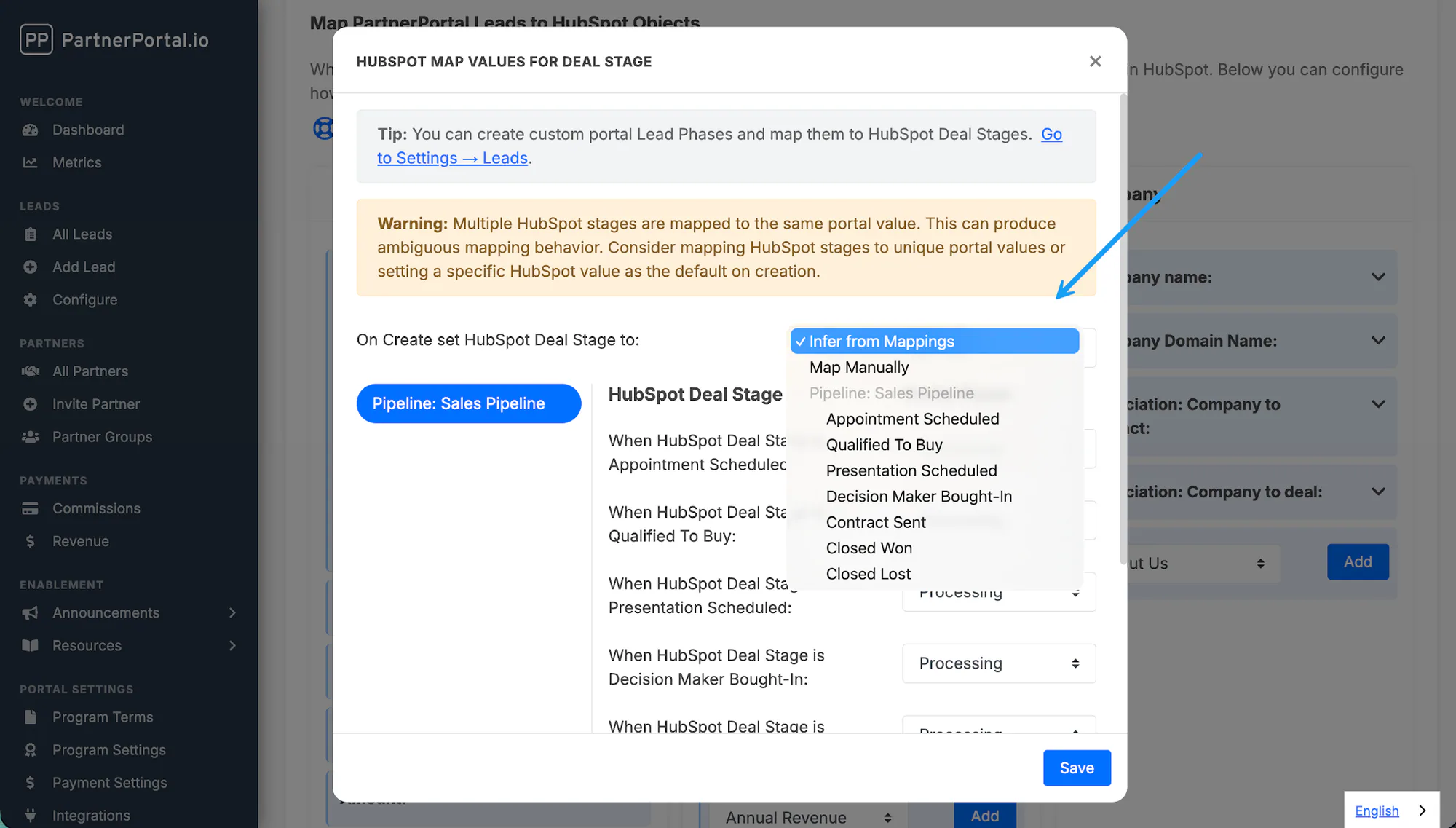Expand the company name row chevron

[x=1378, y=277]
